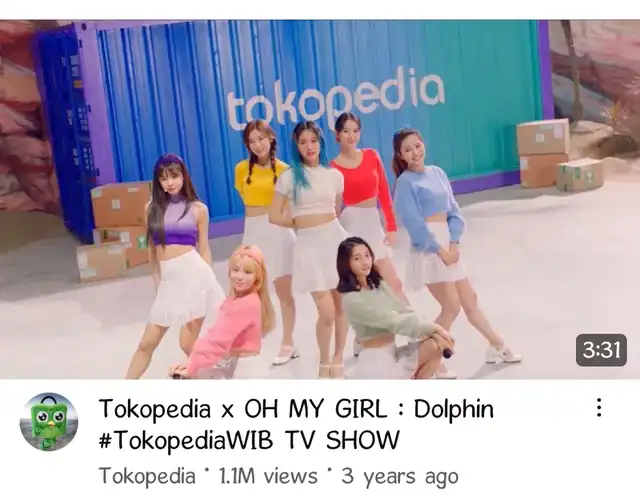Open the Tokopedia channel avatar
Viewport: 640px width, 497px height.
49,422
